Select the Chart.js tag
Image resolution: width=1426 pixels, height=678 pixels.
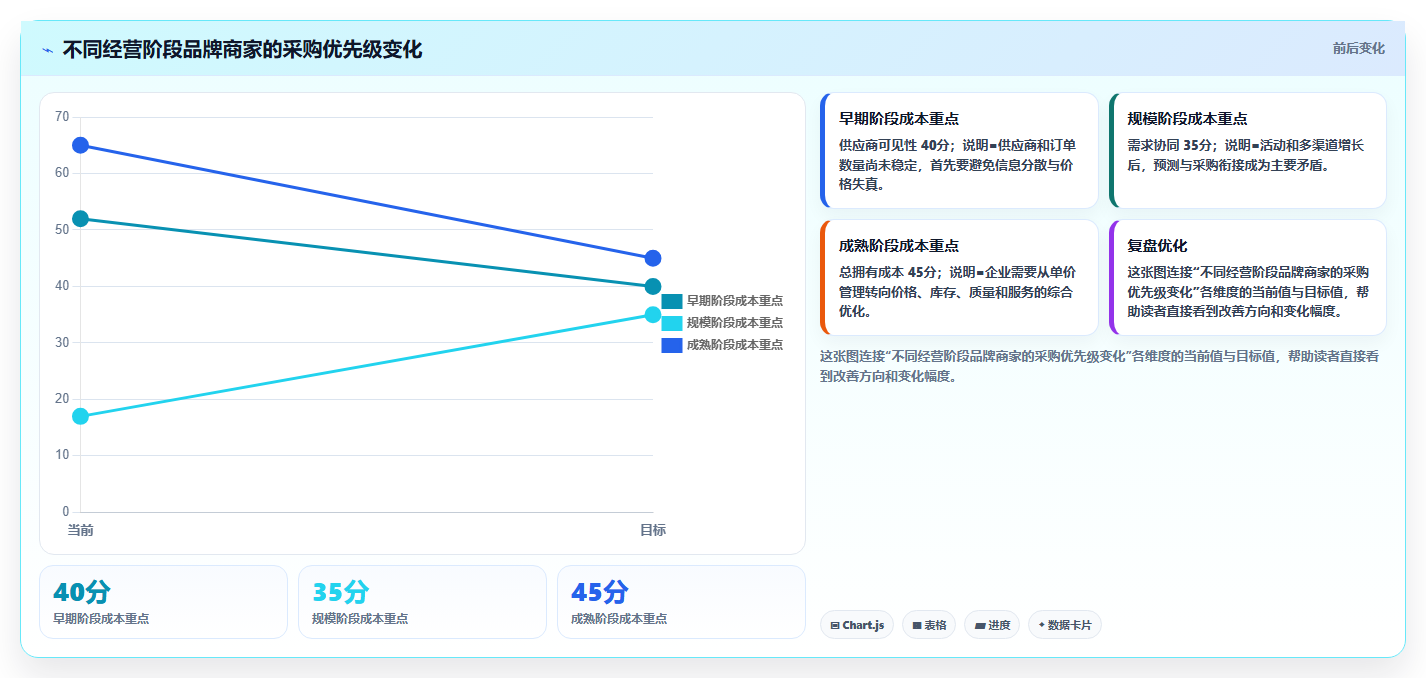click(x=857, y=625)
